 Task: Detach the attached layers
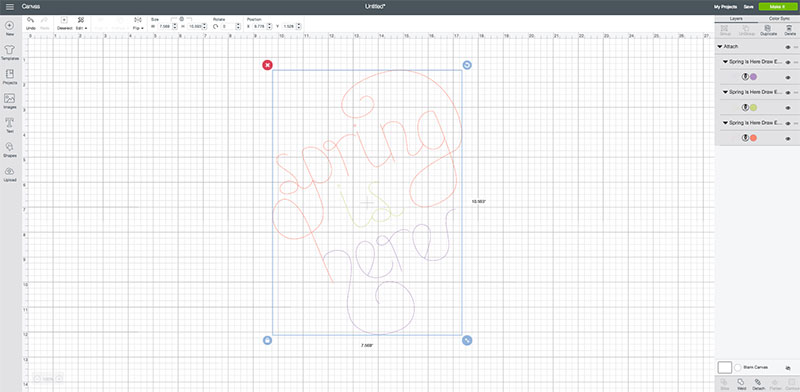[x=758, y=384]
